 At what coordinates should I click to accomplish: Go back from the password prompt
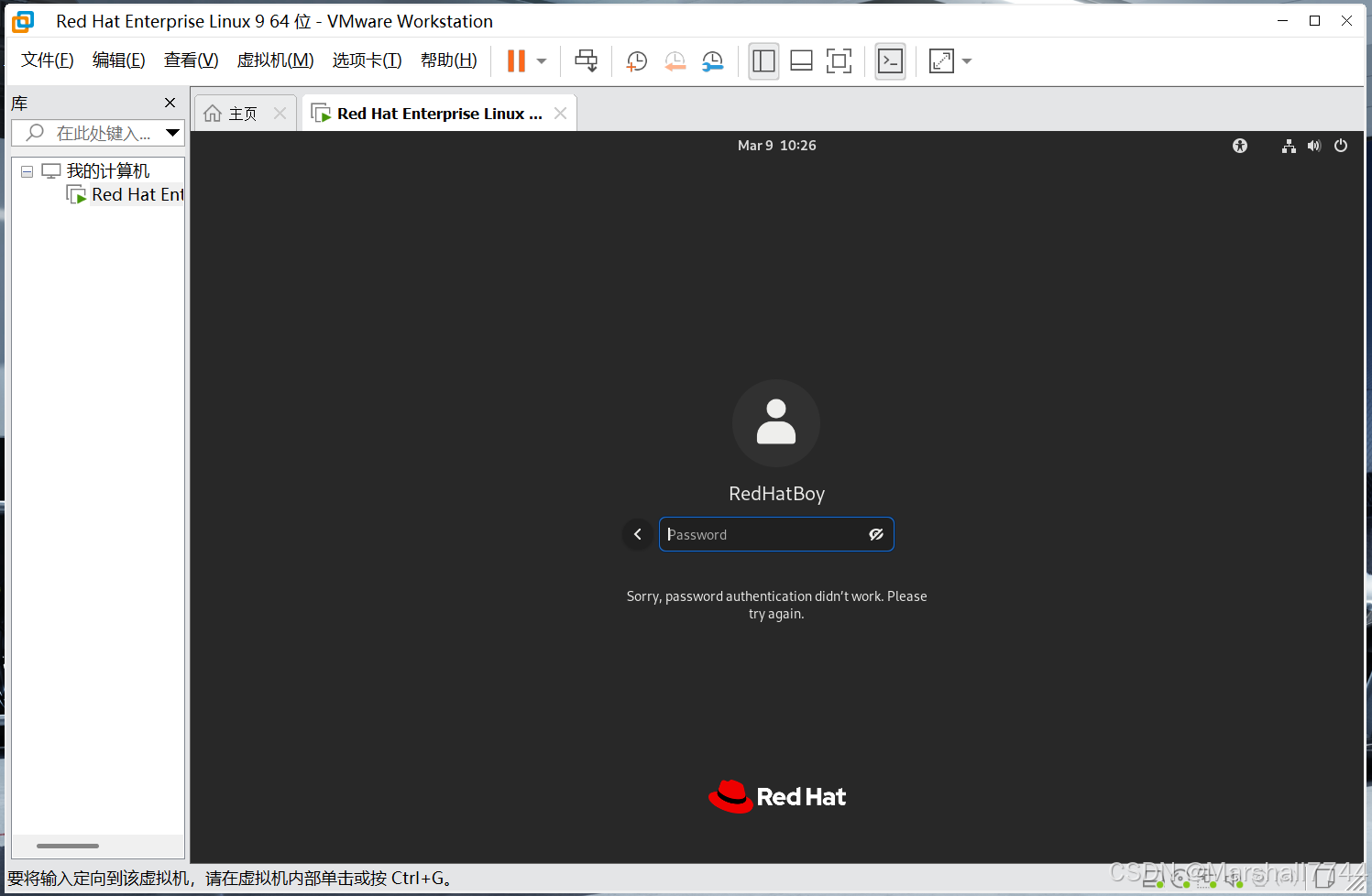pyautogui.click(x=637, y=534)
